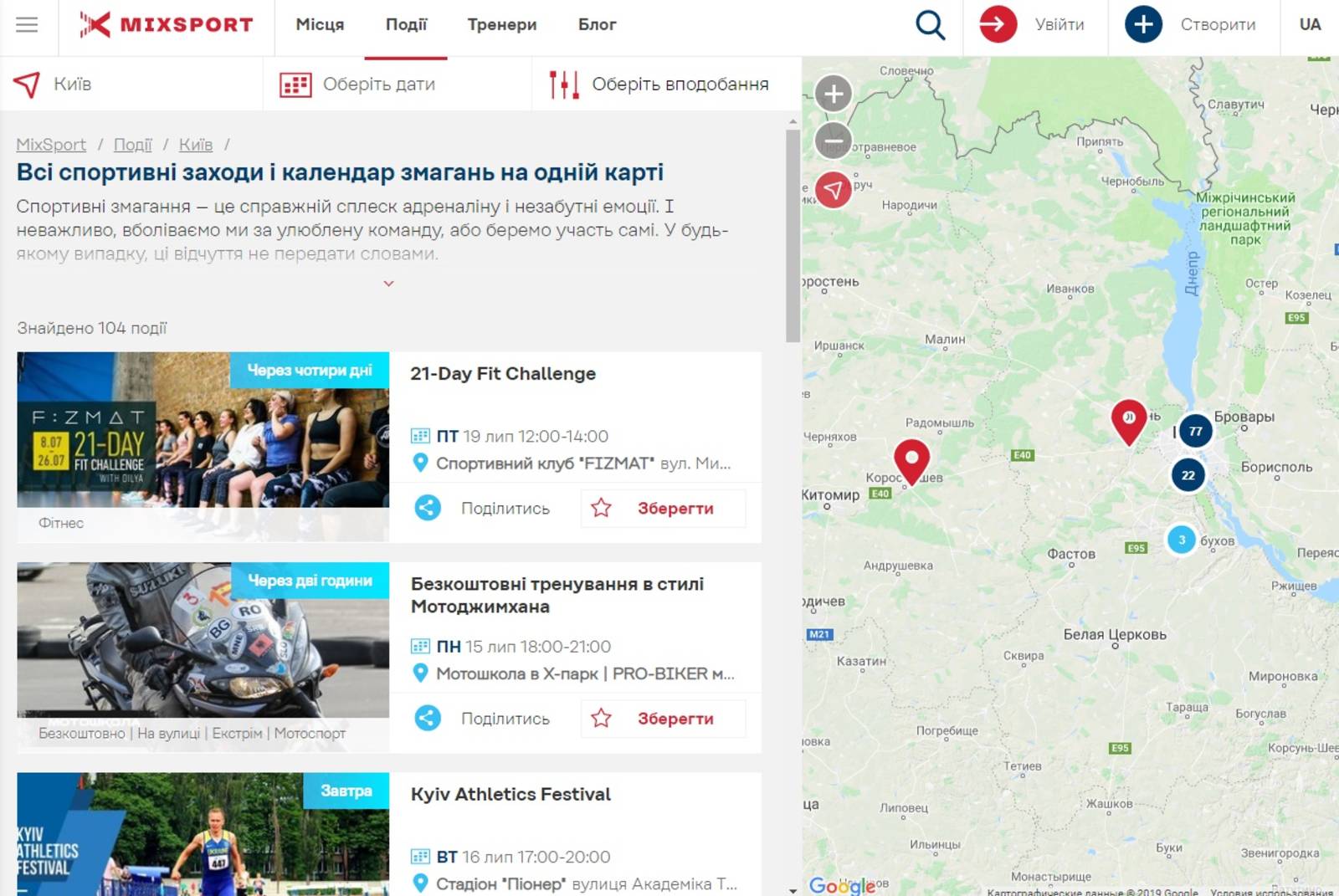This screenshot has width=1339, height=896.
Task: Click the map locate-me button
Action: click(833, 190)
